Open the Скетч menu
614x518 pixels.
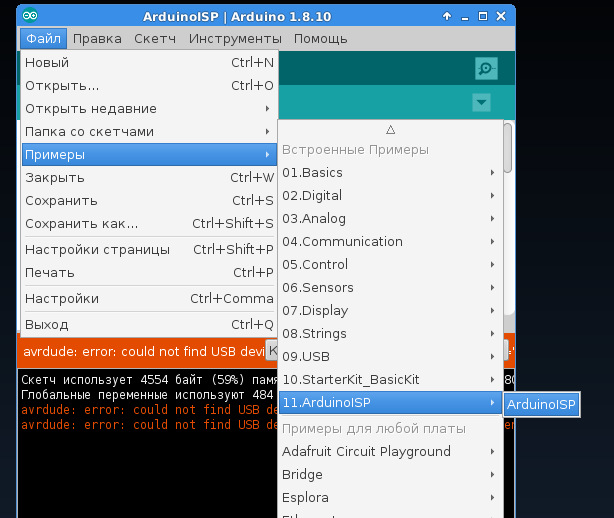pos(155,38)
